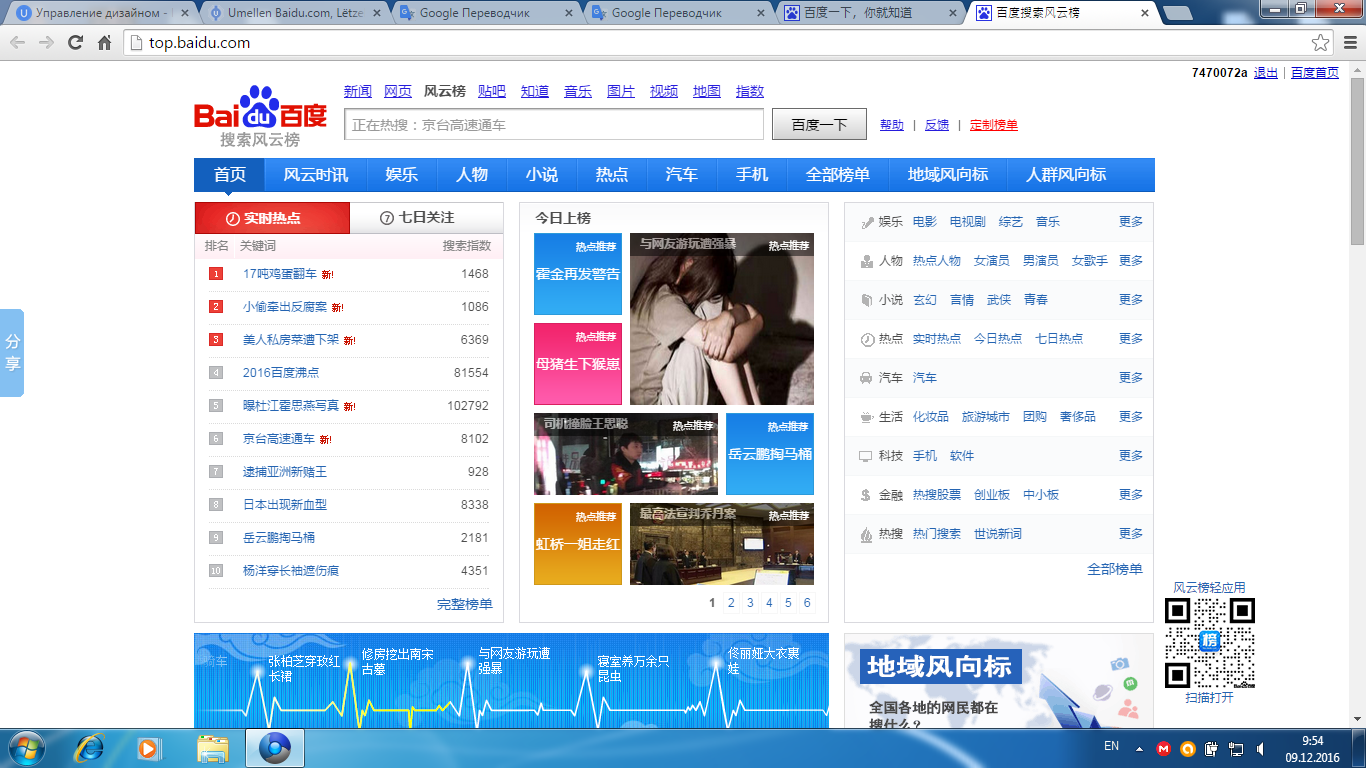Viewport: 1366px width, 768px height.
Task: Open 娱乐 in blue navigation bar
Action: [401, 175]
